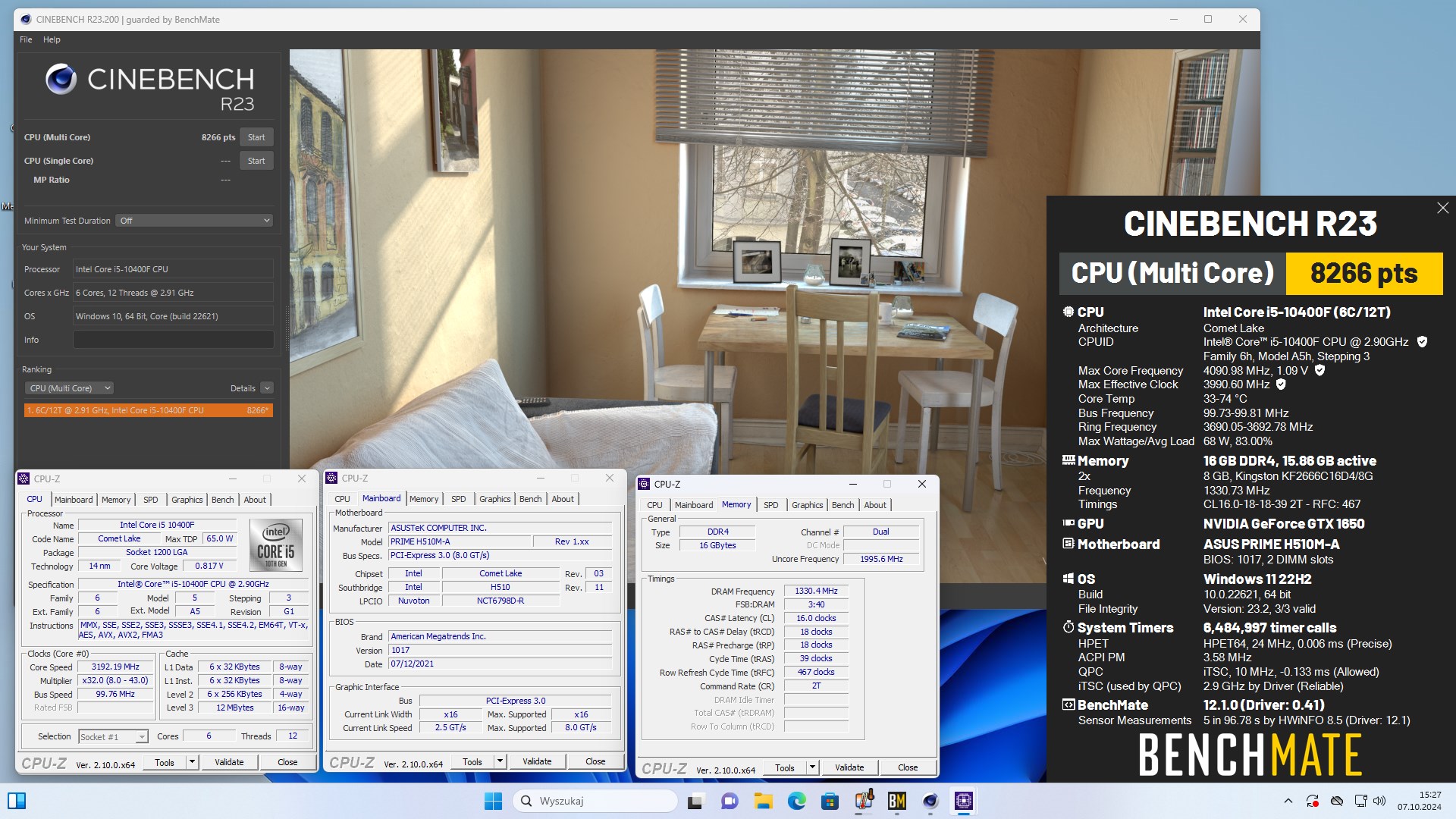Click Validate in right CPU-Z window

(x=849, y=767)
